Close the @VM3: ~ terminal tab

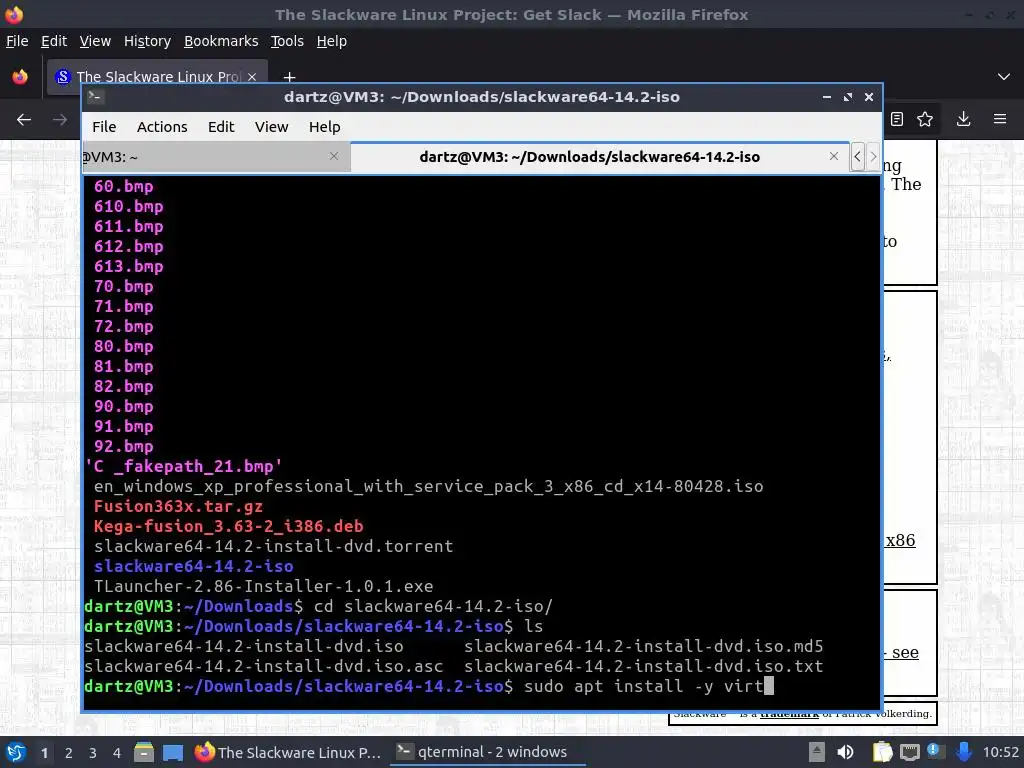pos(334,156)
